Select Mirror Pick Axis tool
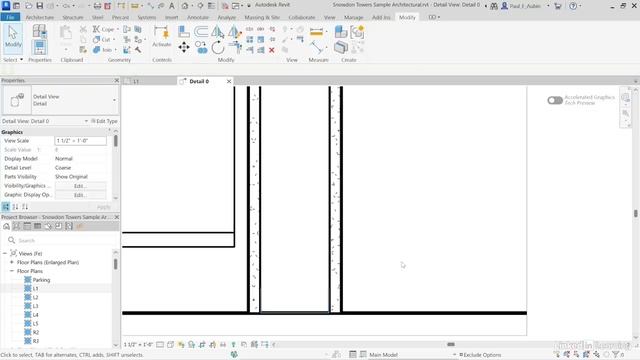Screen dimensions: 640x360 [x=218, y=32]
